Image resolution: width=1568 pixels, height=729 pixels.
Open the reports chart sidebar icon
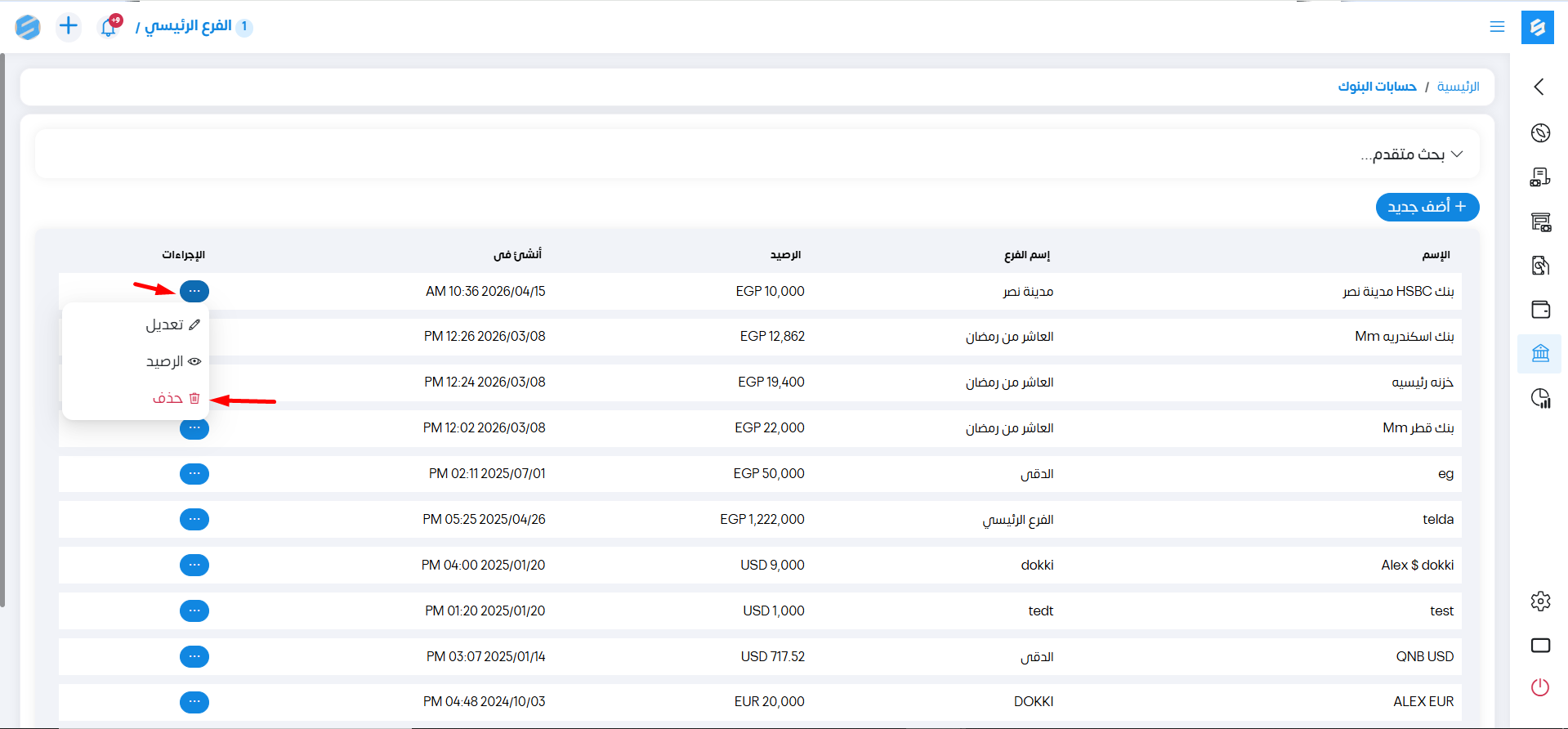tap(1540, 398)
